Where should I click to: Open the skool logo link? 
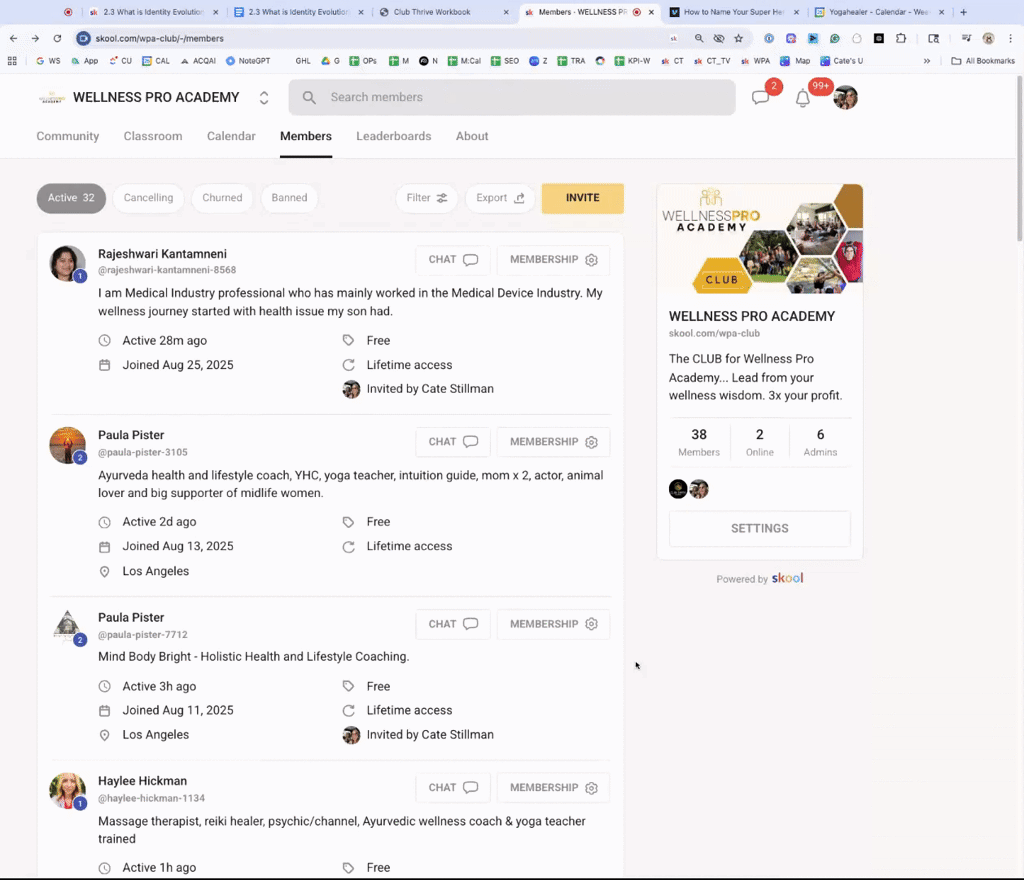[x=788, y=578]
